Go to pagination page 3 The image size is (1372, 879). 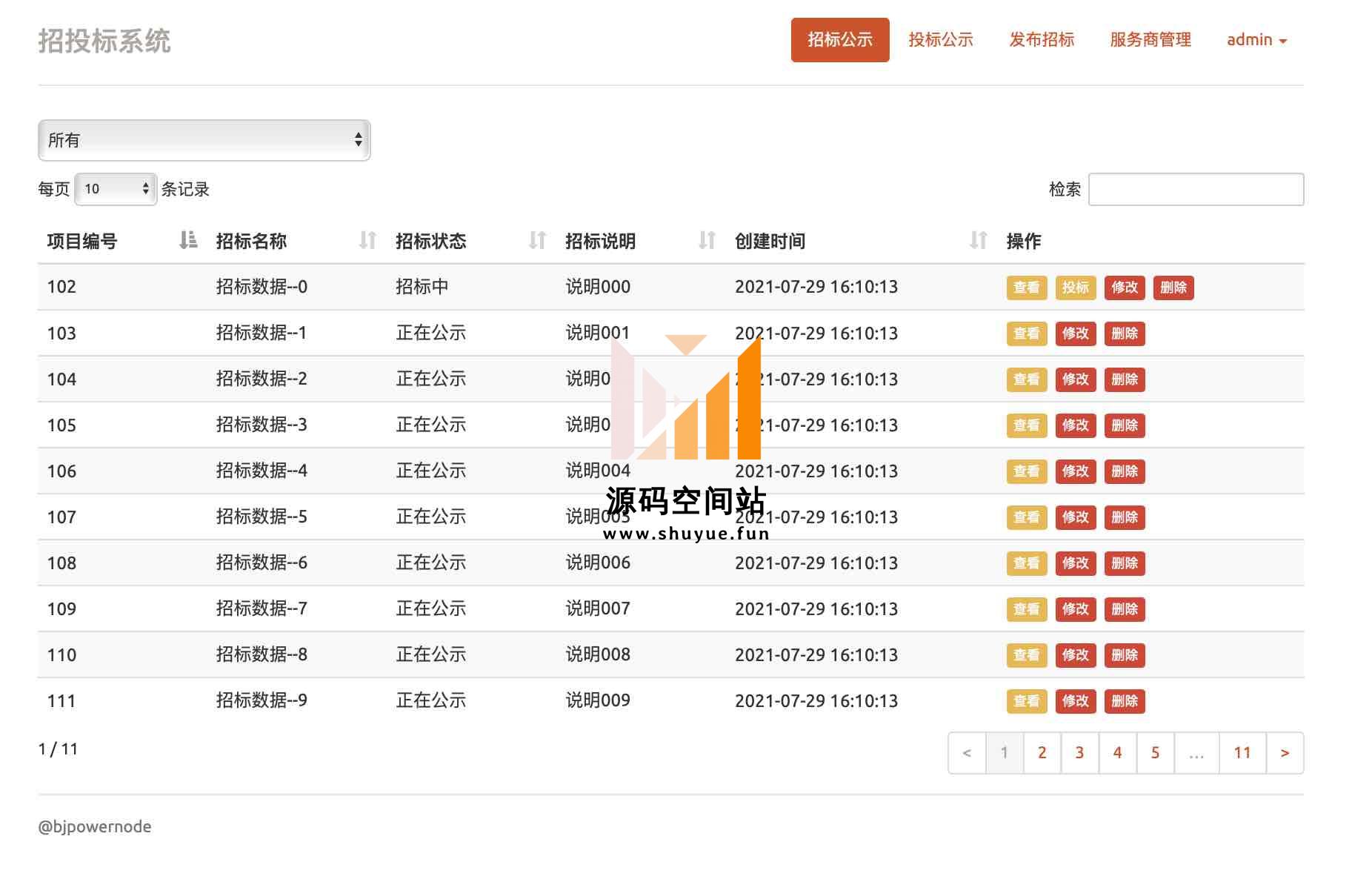point(1080,753)
